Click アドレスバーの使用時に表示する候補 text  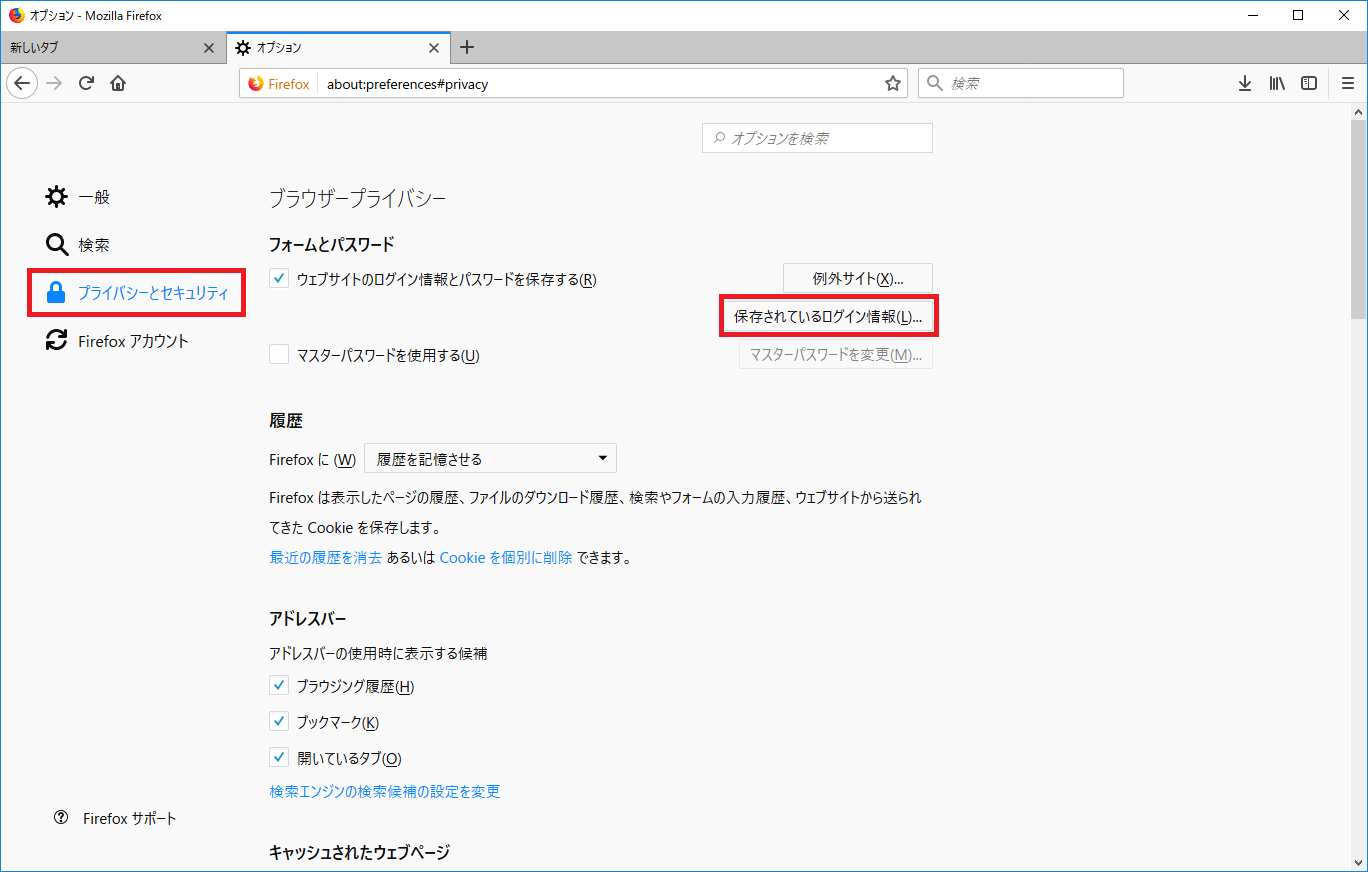click(378, 654)
